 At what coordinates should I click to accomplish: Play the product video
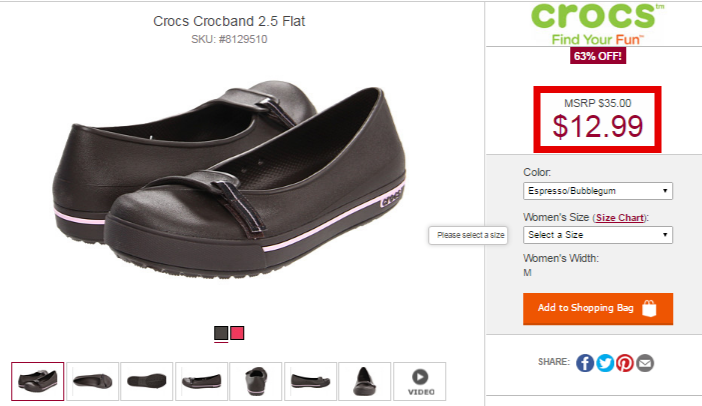(420, 381)
